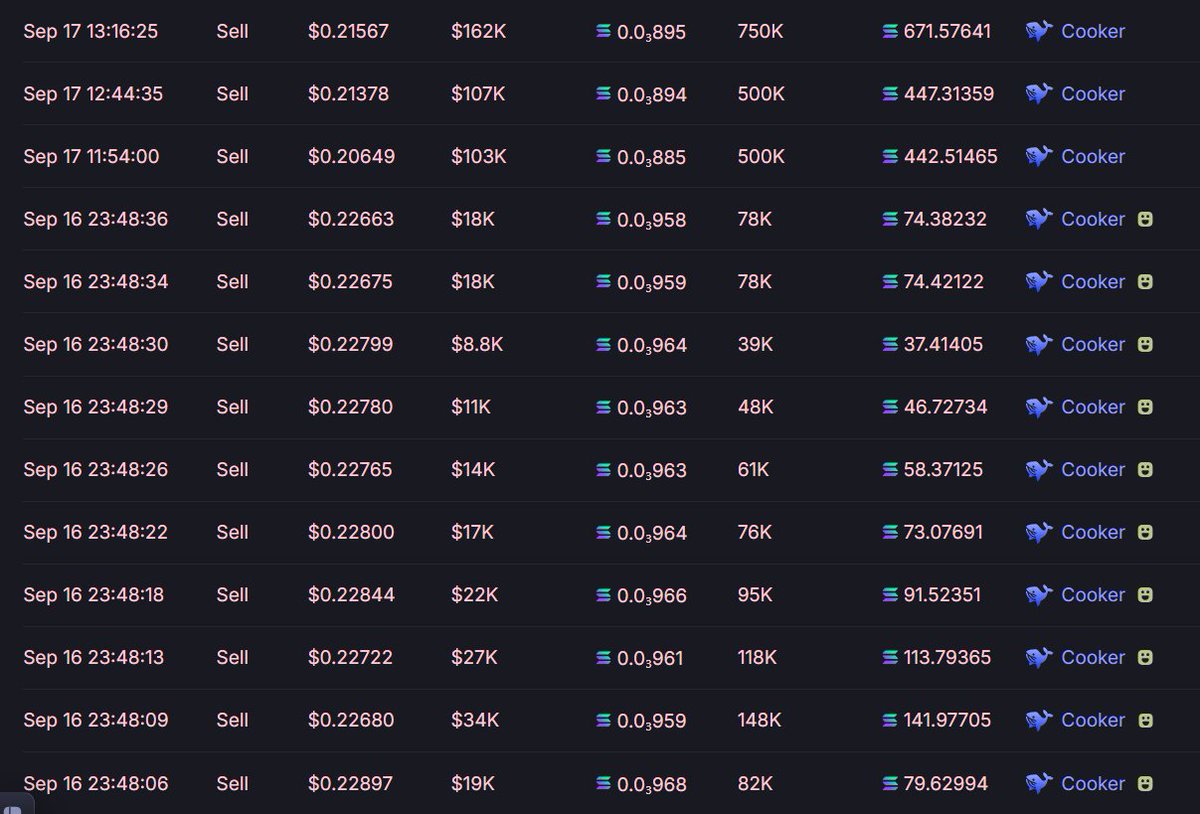Click the green face icon in the 23:48:06 row
Screen dimensions: 1200x814
1146,783
